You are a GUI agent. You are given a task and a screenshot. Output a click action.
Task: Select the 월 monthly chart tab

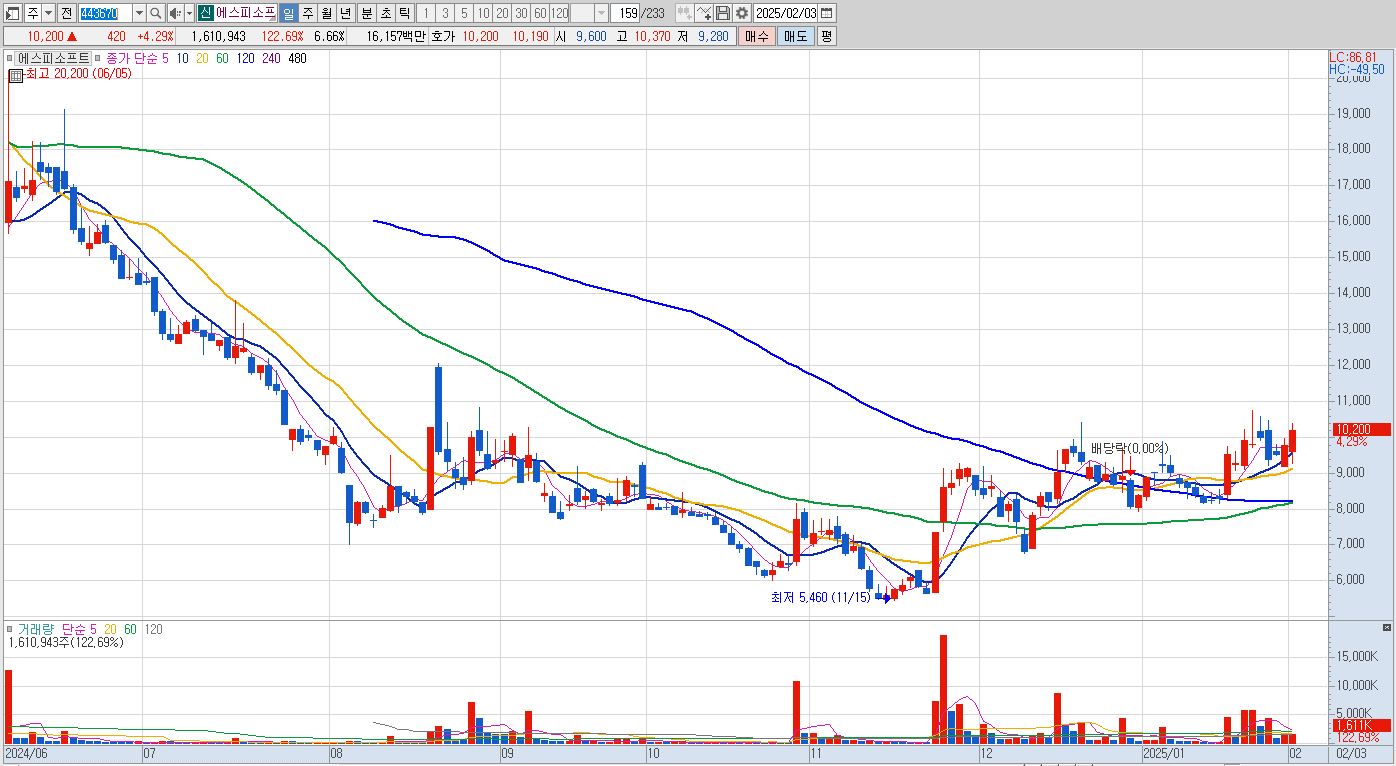click(326, 13)
